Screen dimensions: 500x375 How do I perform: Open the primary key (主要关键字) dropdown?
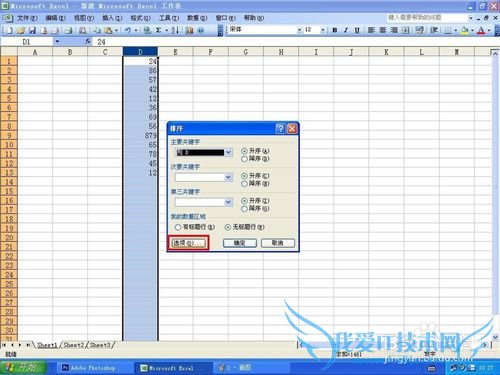pyautogui.click(x=228, y=152)
